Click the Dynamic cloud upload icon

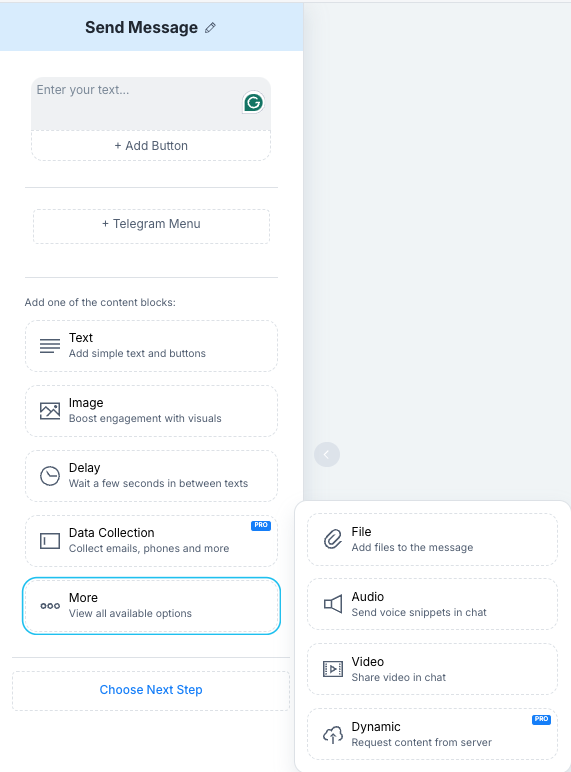(333, 734)
